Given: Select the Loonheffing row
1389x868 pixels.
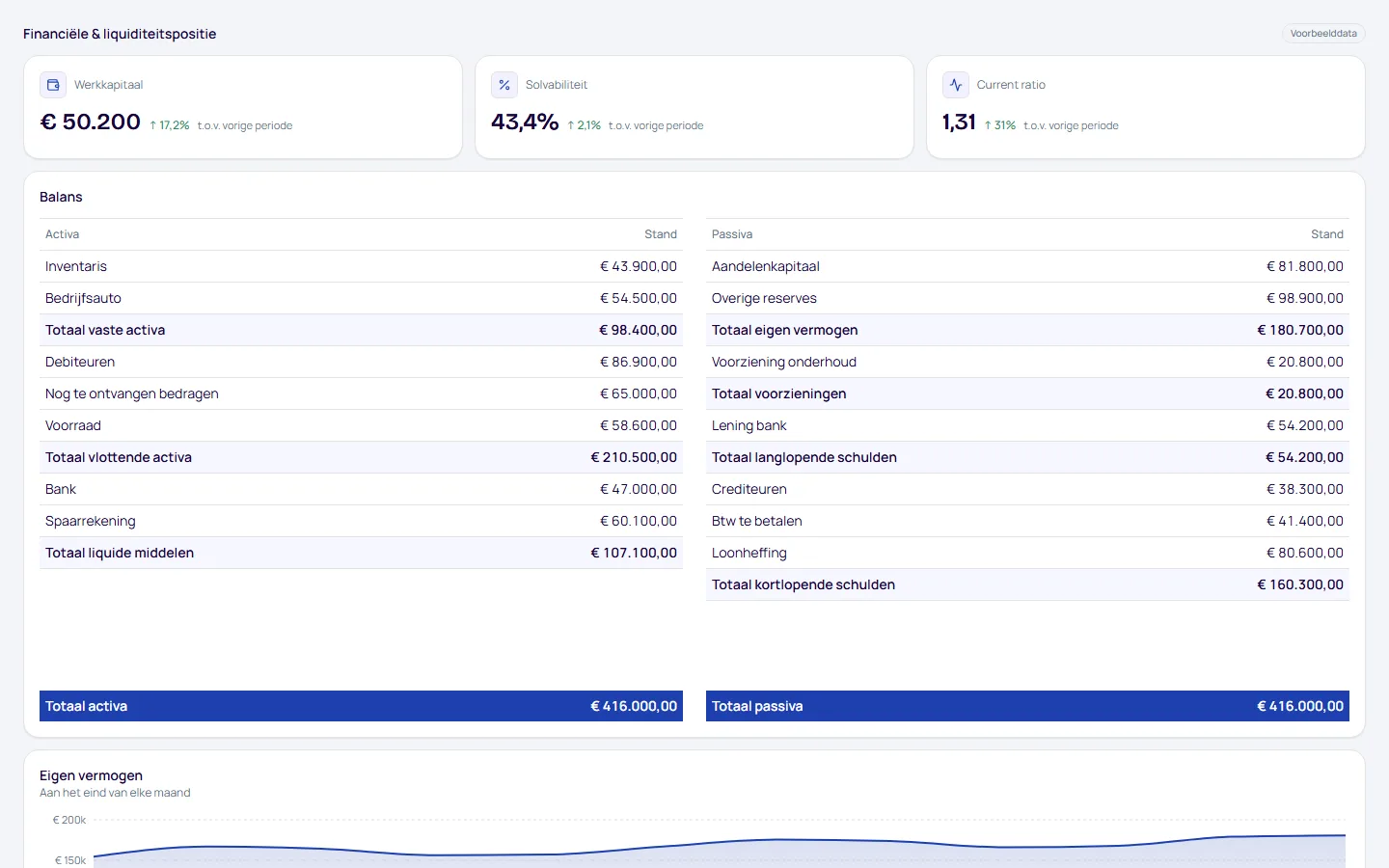Looking at the screenshot, I should [x=1027, y=553].
